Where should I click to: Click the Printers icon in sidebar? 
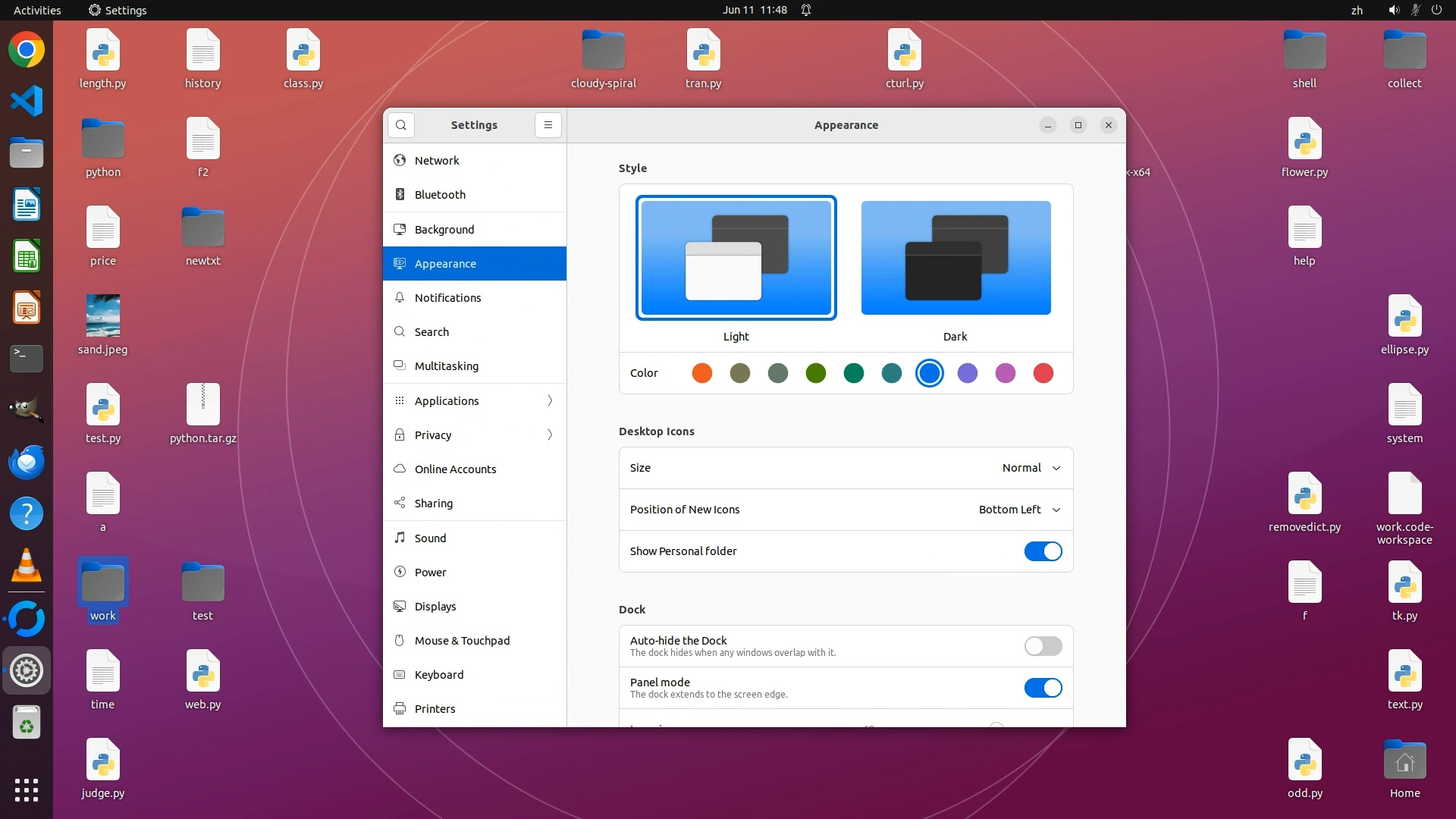click(x=400, y=709)
